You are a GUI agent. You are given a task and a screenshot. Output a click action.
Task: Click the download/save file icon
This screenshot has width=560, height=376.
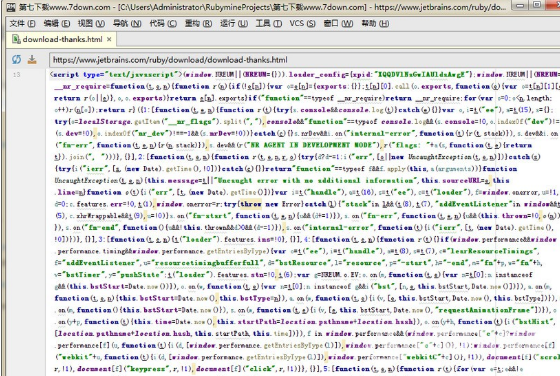[32, 59]
